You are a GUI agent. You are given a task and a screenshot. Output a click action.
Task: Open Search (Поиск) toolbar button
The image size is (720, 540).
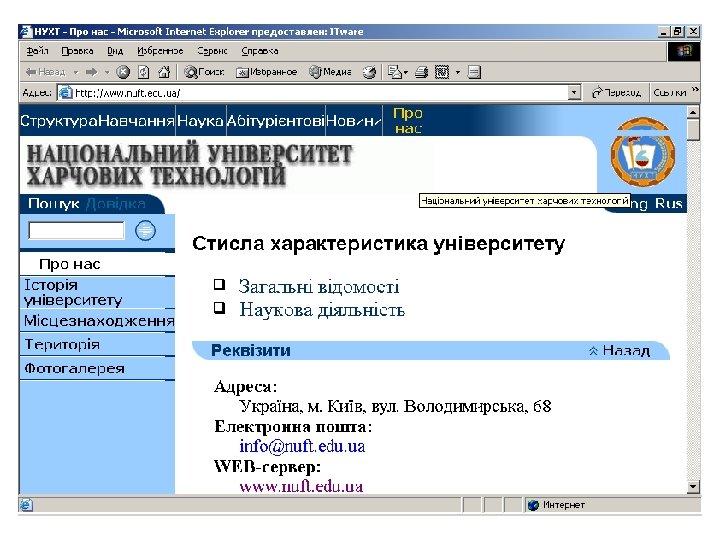pyautogui.click(x=204, y=72)
